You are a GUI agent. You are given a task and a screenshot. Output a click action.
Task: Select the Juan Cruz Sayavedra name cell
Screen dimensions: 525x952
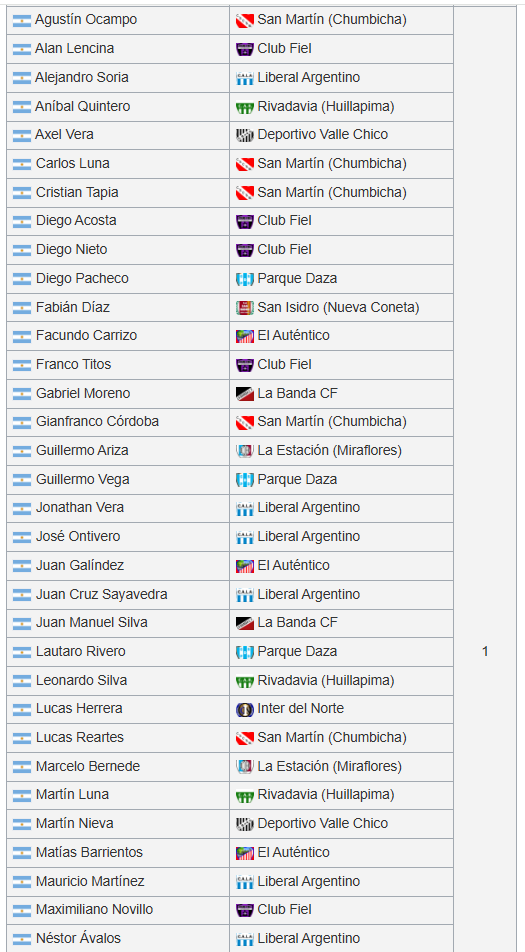tap(118, 594)
